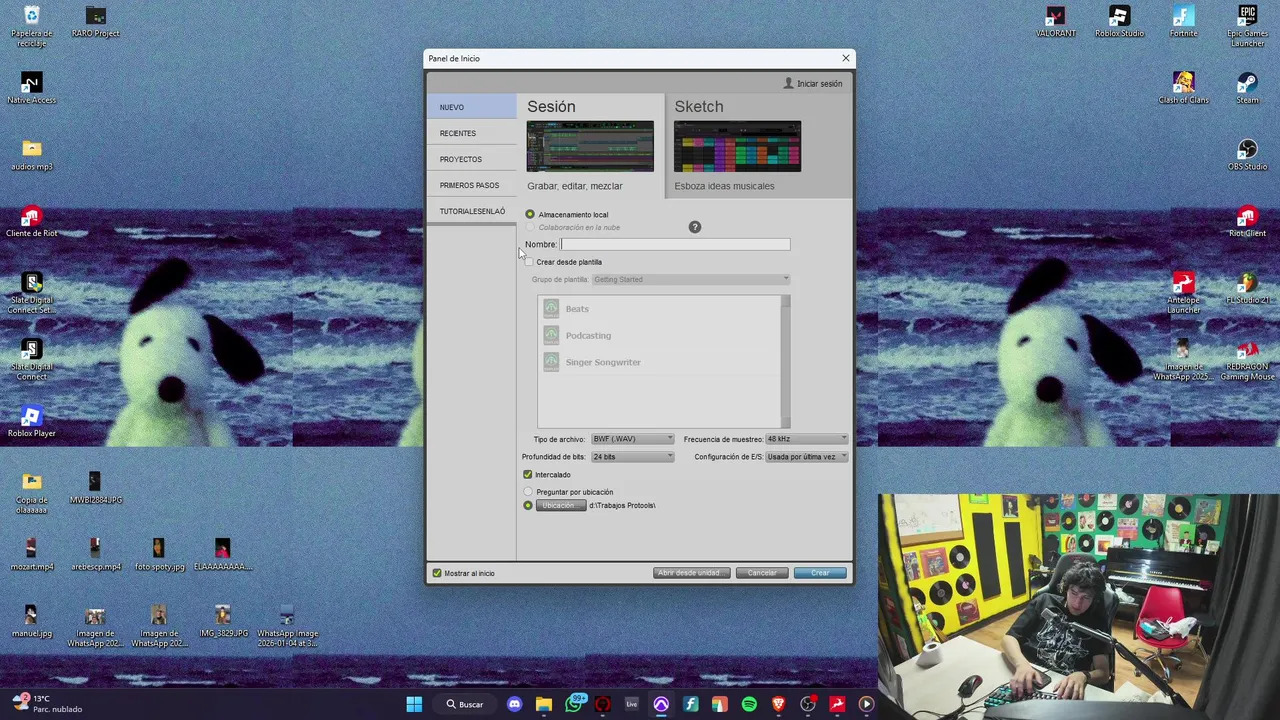Viewport: 1280px width, 720px height.
Task: Select the Beats template icon
Action: tap(551, 309)
